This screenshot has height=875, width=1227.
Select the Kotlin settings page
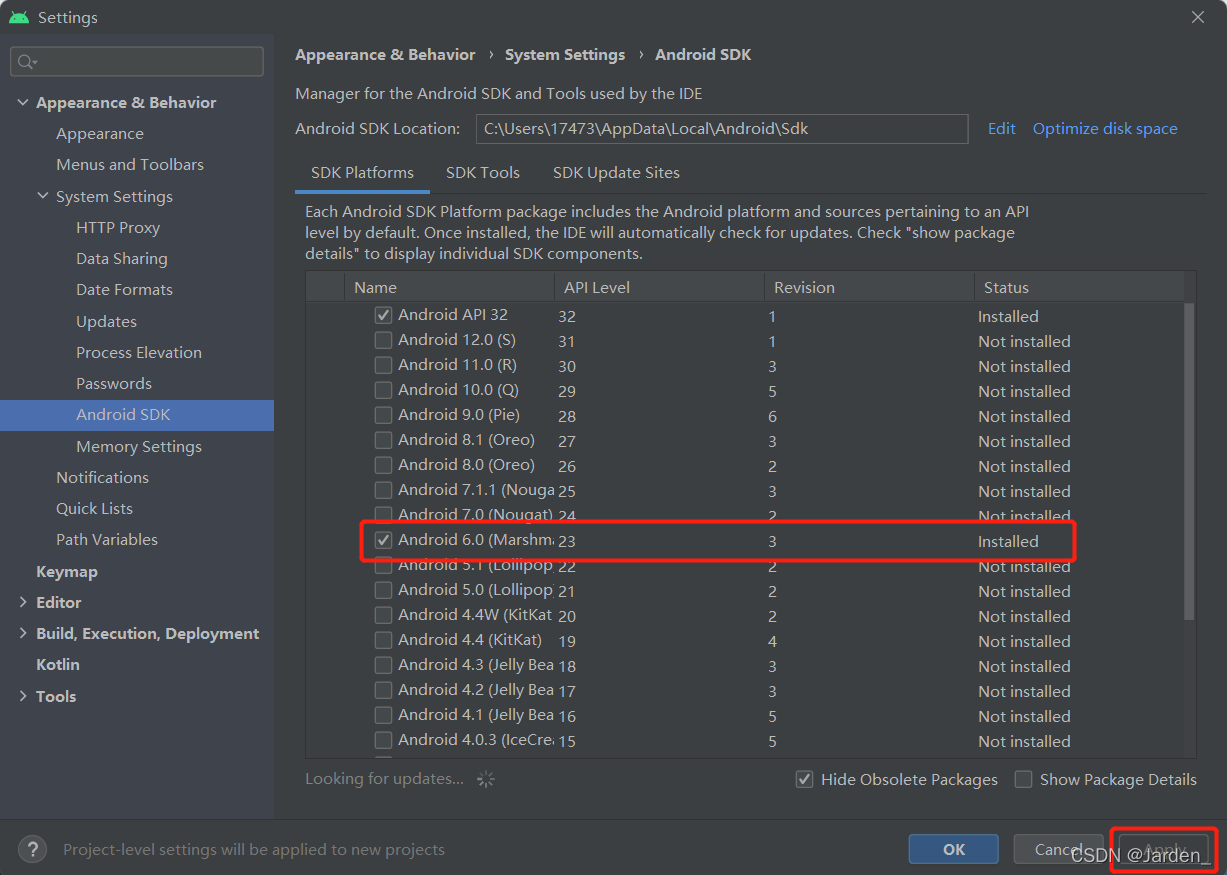[x=58, y=664]
